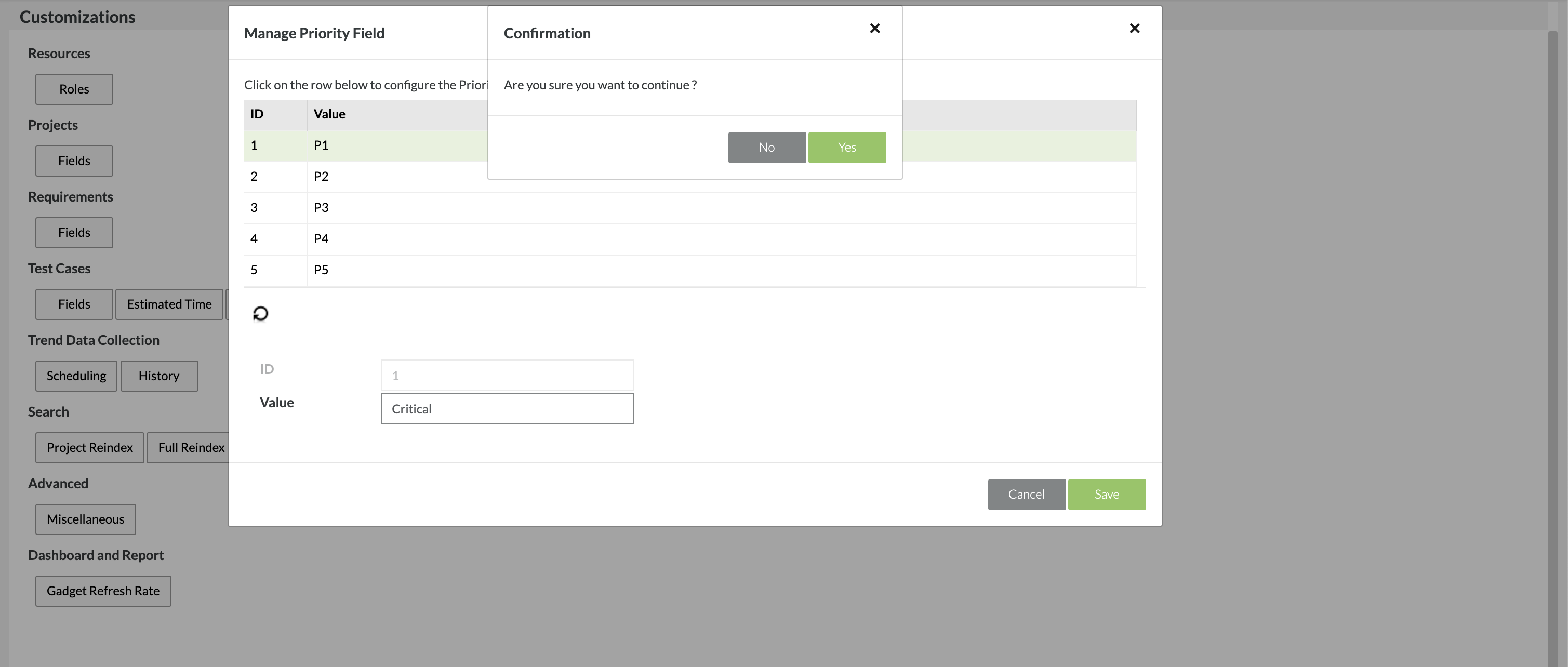Cancel the priority field edits
The image size is (1568, 667).
point(1026,494)
